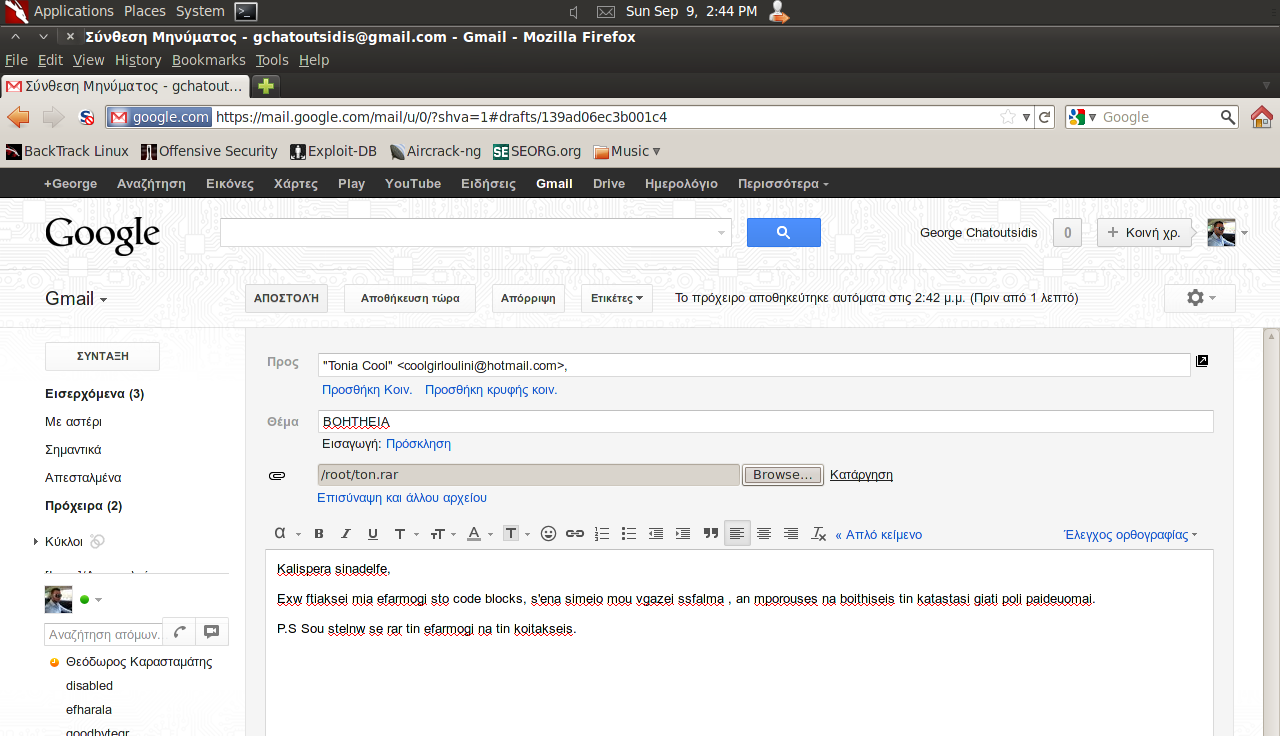Open the Εισερχόμενα inbox folder
The image size is (1280, 736).
click(95, 394)
